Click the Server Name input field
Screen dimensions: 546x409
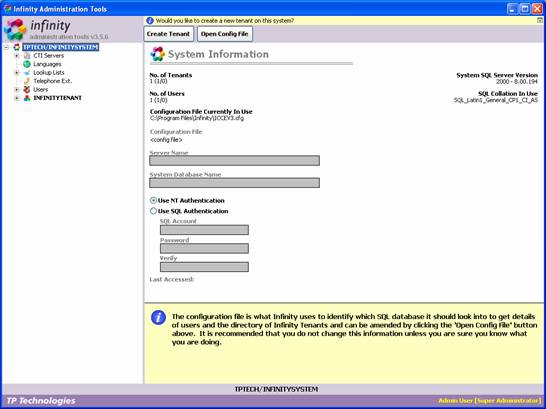tap(234, 160)
